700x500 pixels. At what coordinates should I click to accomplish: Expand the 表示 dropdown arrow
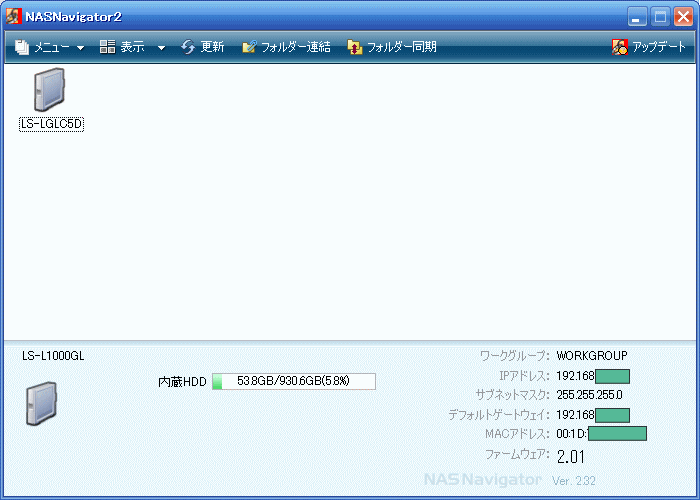coord(161,48)
